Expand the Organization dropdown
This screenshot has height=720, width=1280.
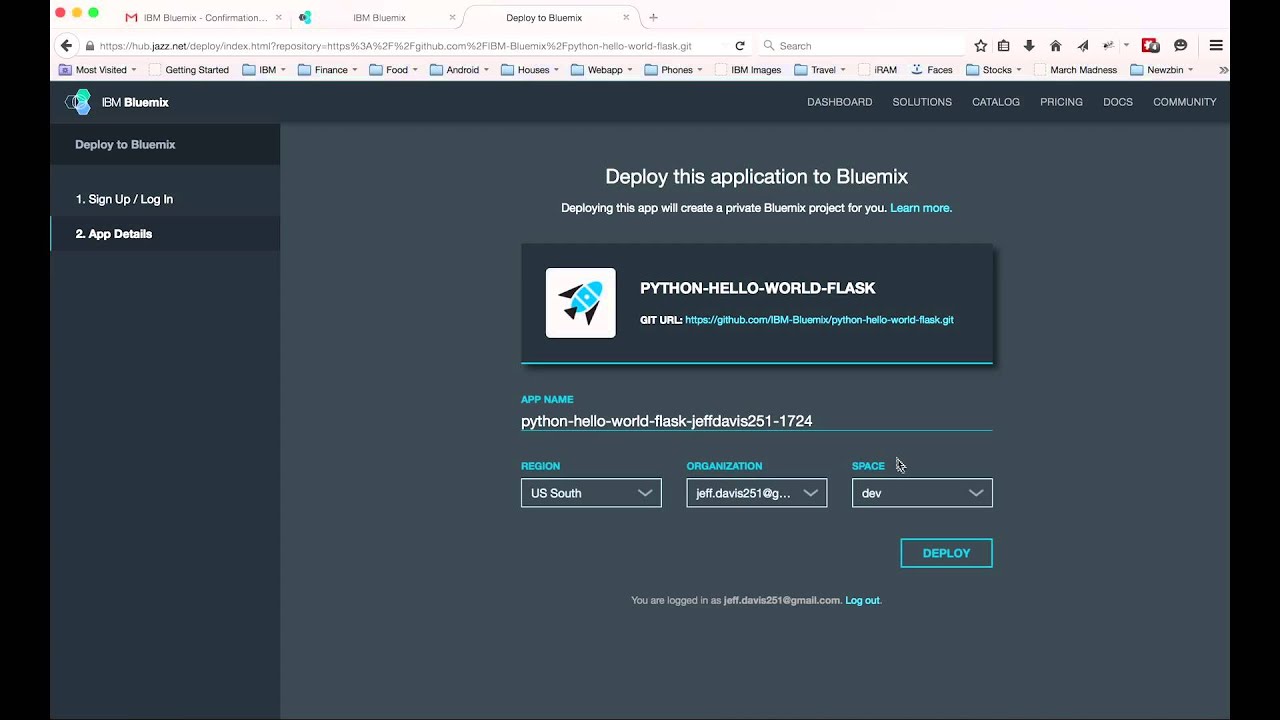[x=757, y=493]
